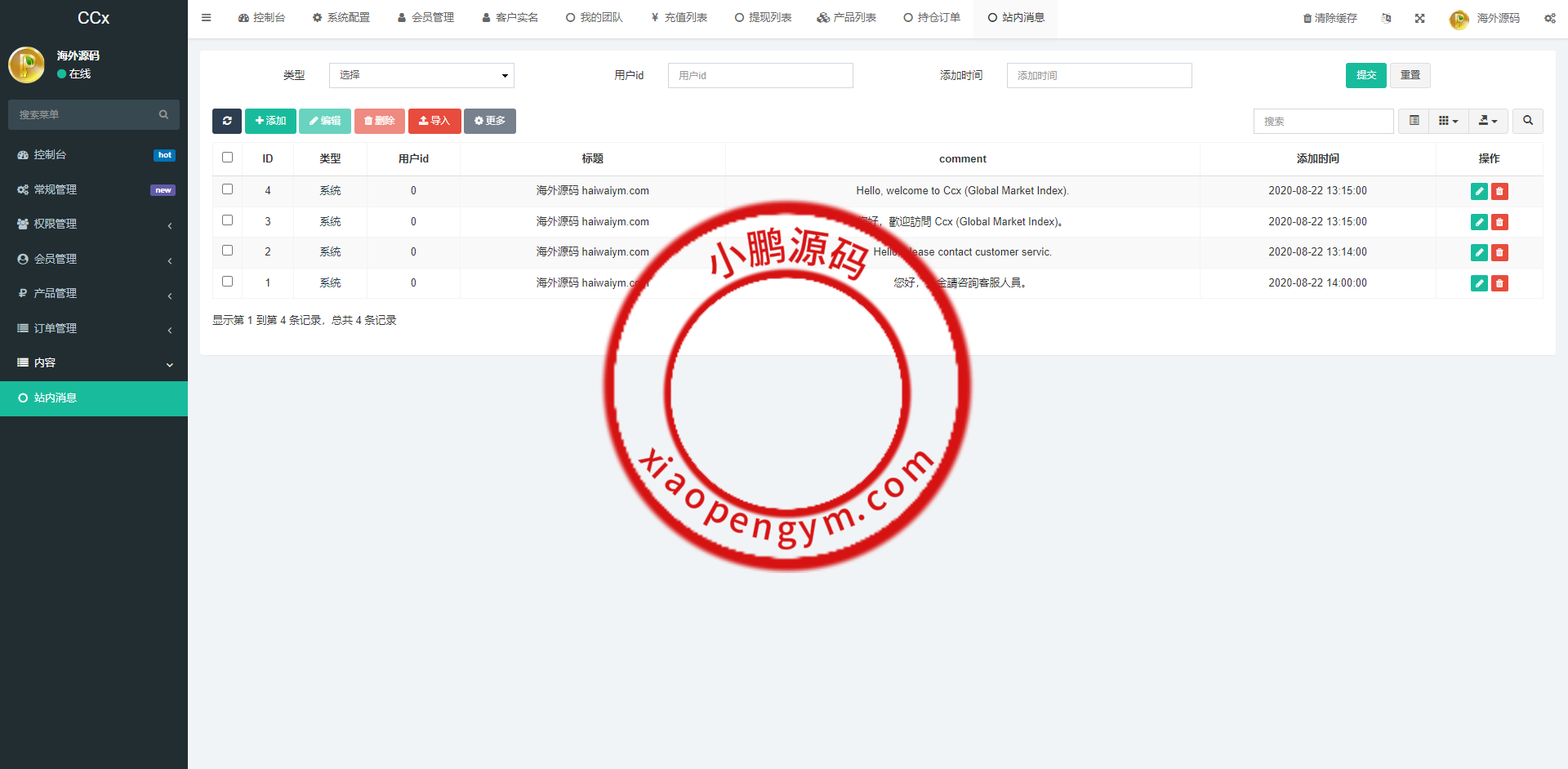Click the green 提交 submit button
This screenshot has height=769, width=1568.
tap(1365, 75)
